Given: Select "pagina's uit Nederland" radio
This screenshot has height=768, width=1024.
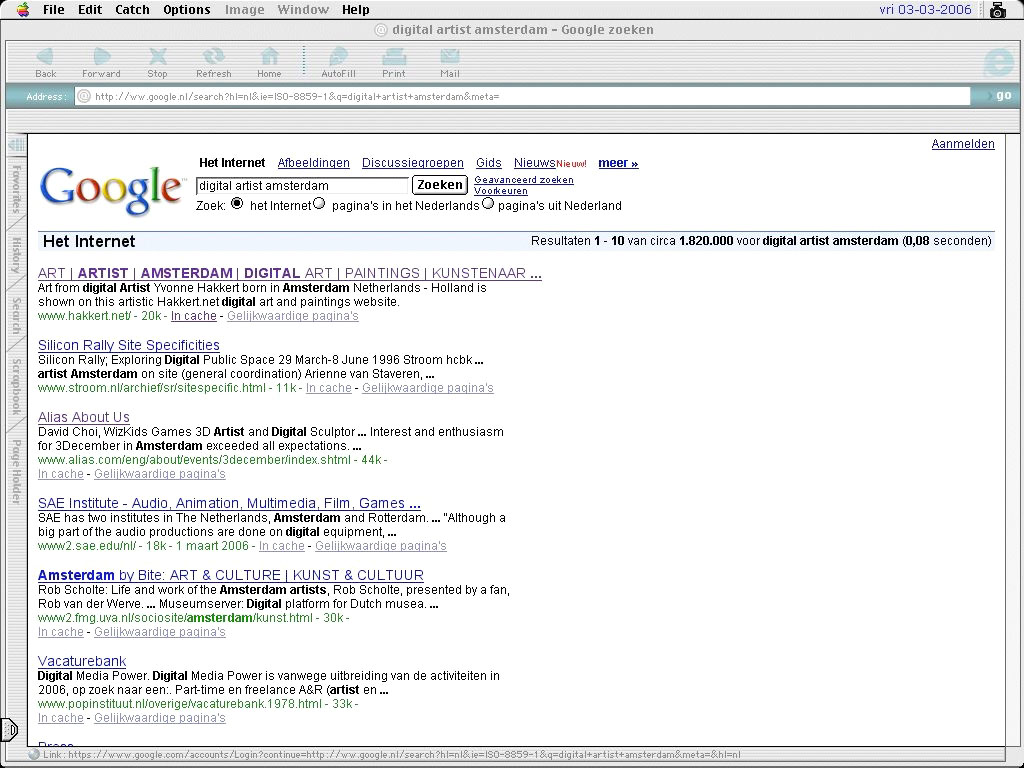Looking at the screenshot, I should (x=488, y=204).
